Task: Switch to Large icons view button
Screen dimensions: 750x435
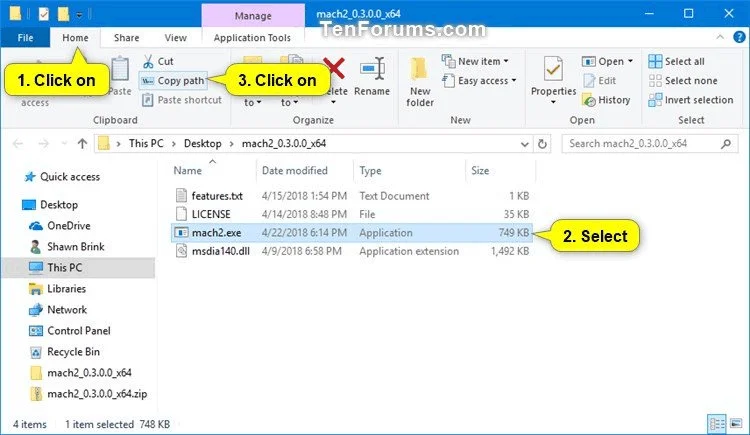Action: click(x=736, y=424)
